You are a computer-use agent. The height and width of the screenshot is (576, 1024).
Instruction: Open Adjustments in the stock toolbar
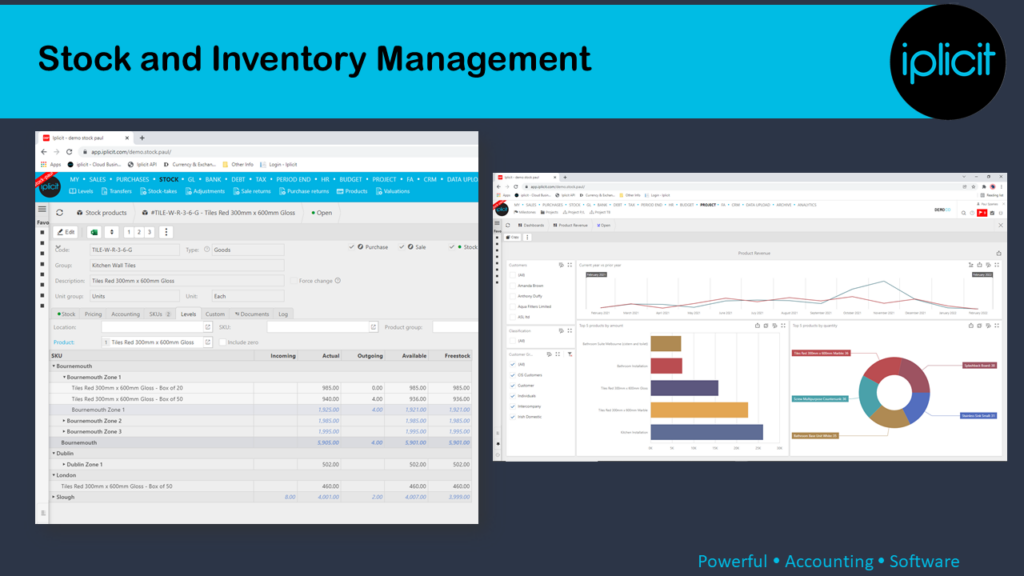pos(205,191)
